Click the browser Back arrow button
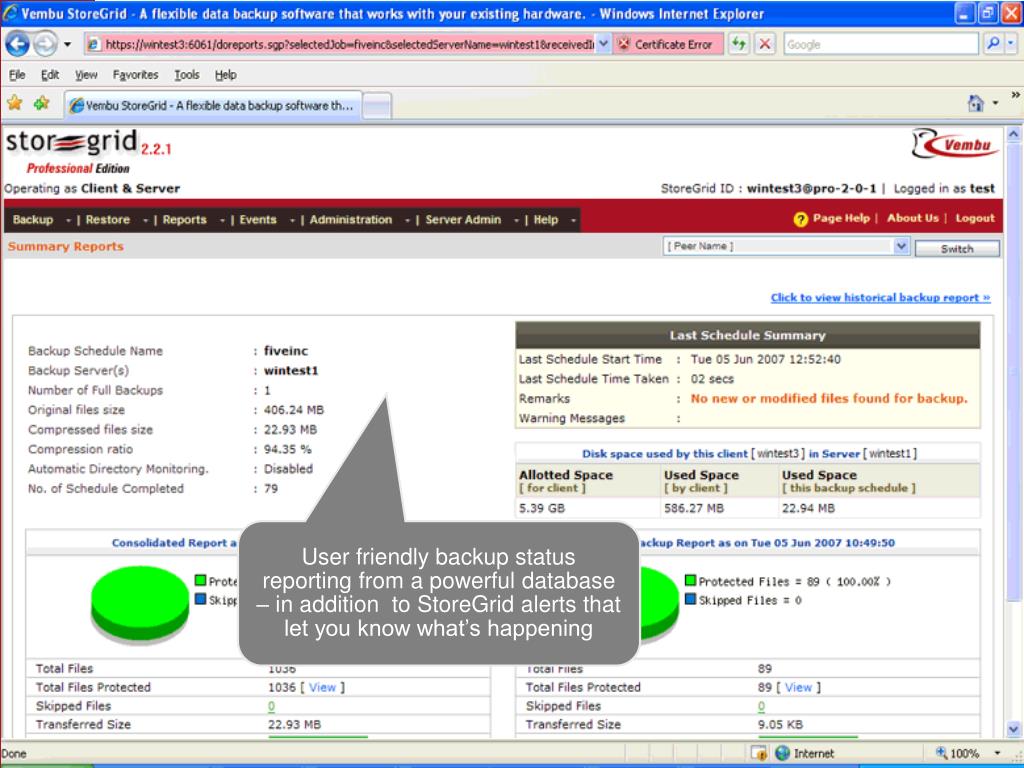This screenshot has width=1024, height=768. [18, 44]
